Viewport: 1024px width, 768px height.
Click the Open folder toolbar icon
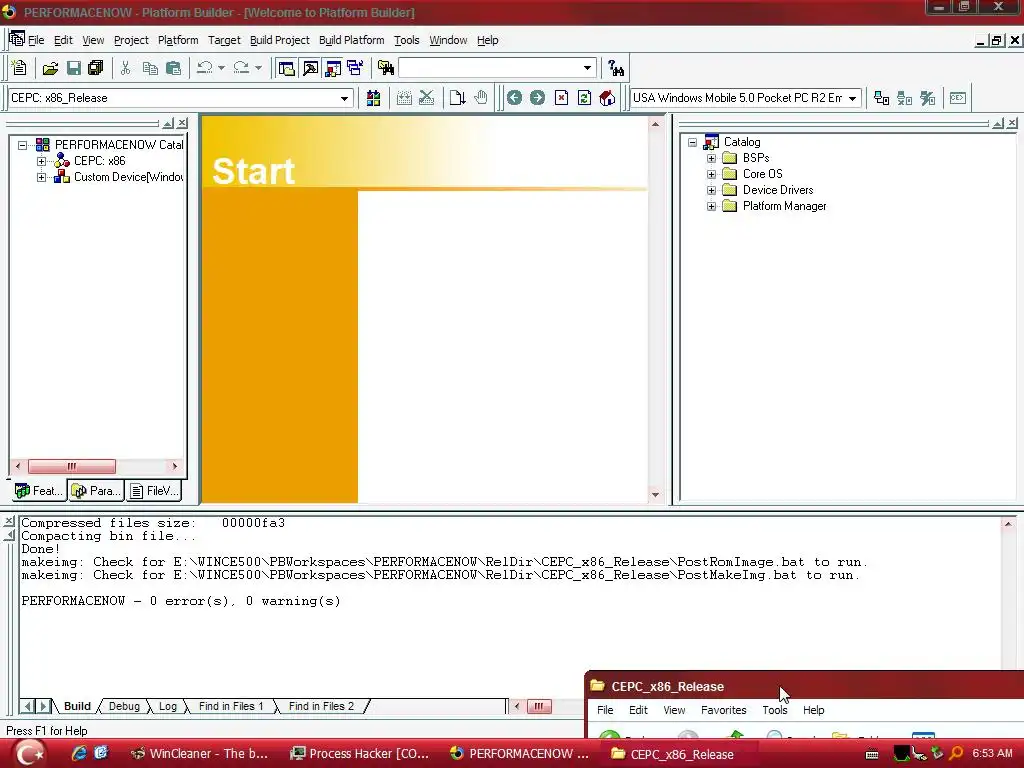[x=50, y=68]
